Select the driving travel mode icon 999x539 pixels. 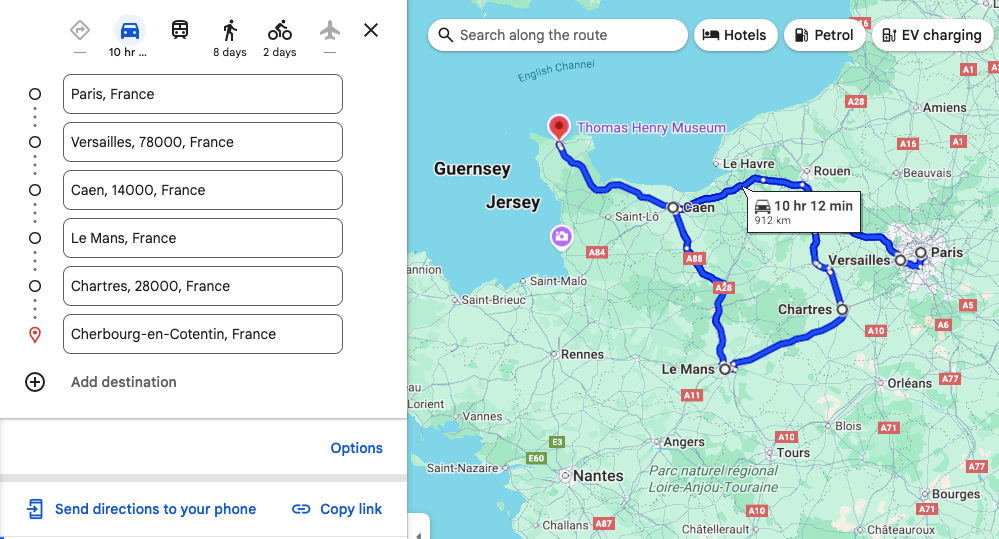[129, 30]
